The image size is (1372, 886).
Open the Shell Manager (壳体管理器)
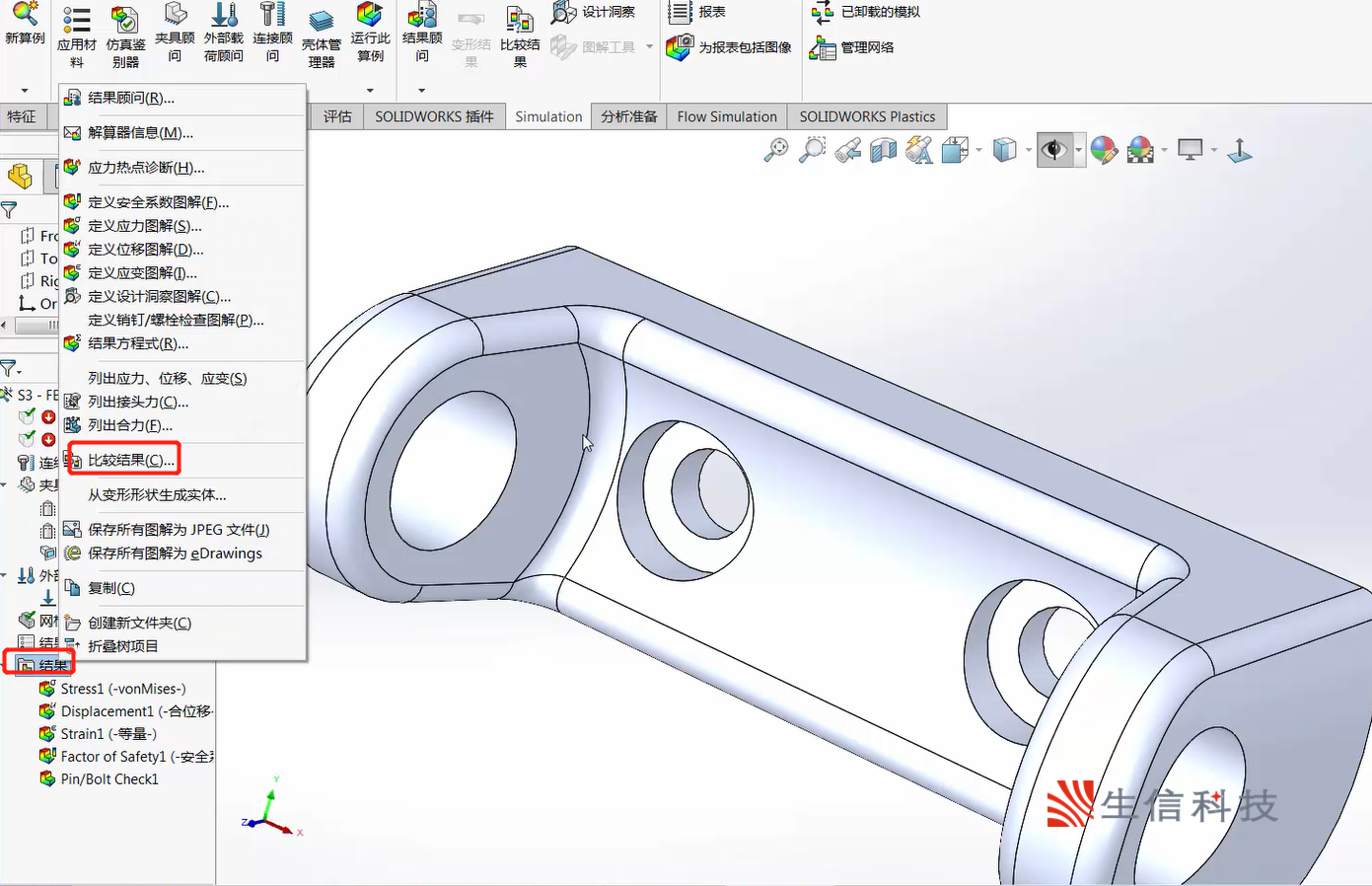[322, 20]
